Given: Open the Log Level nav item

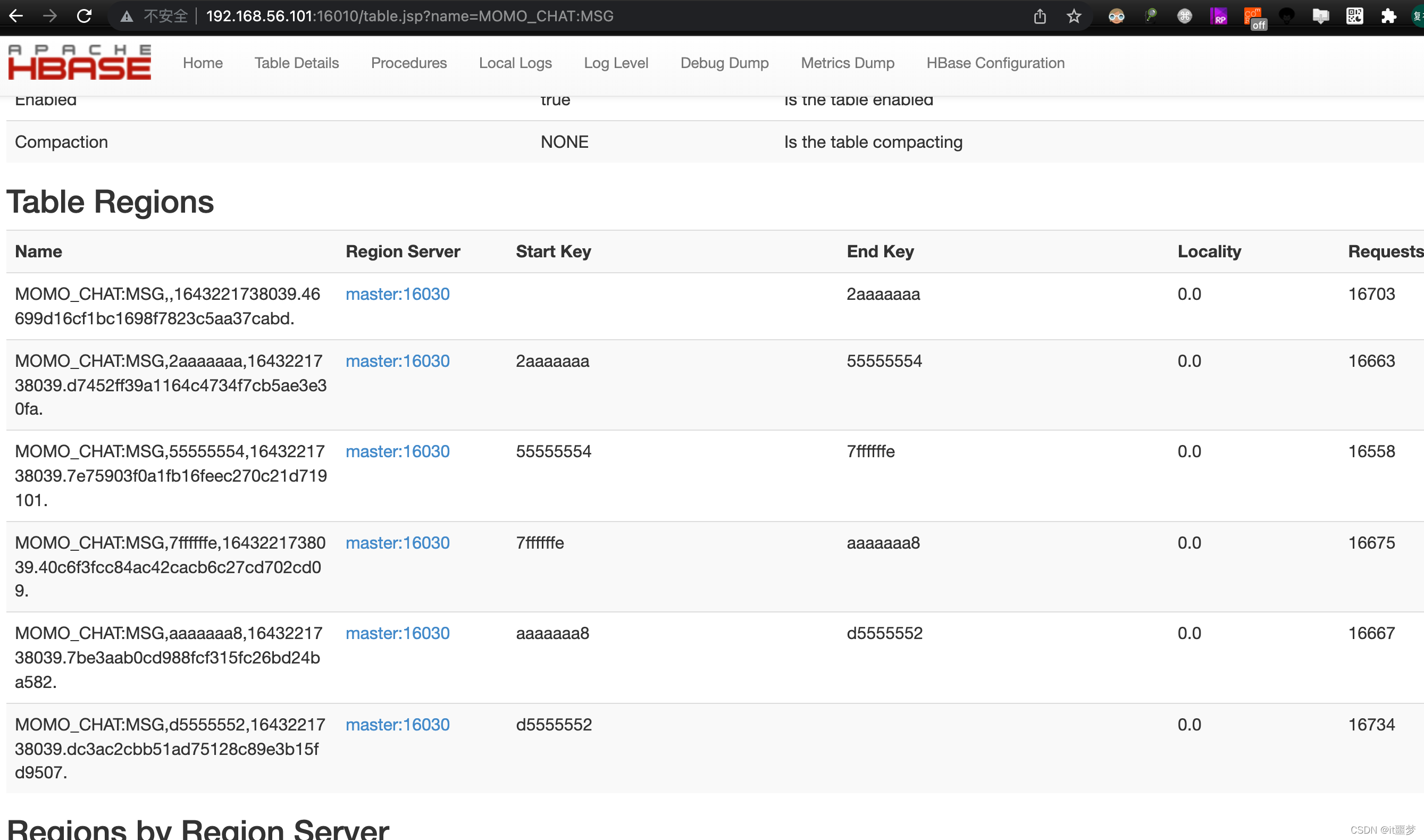Looking at the screenshot, I should tap(616, 63).
